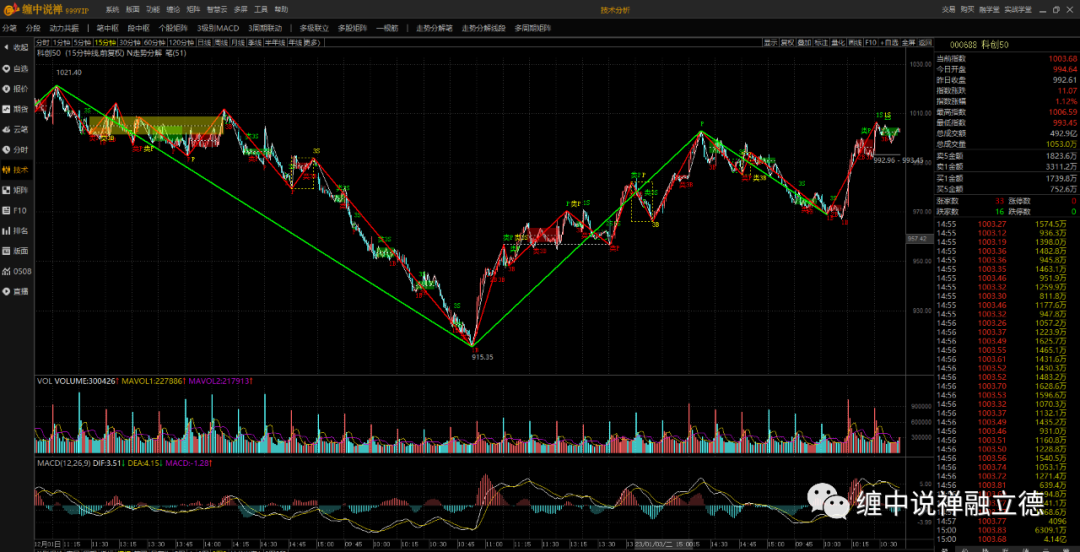Toggle the 段中枢 toolbar option
This screenshot has width=1080, height=552.
click(x=138, y=28)
